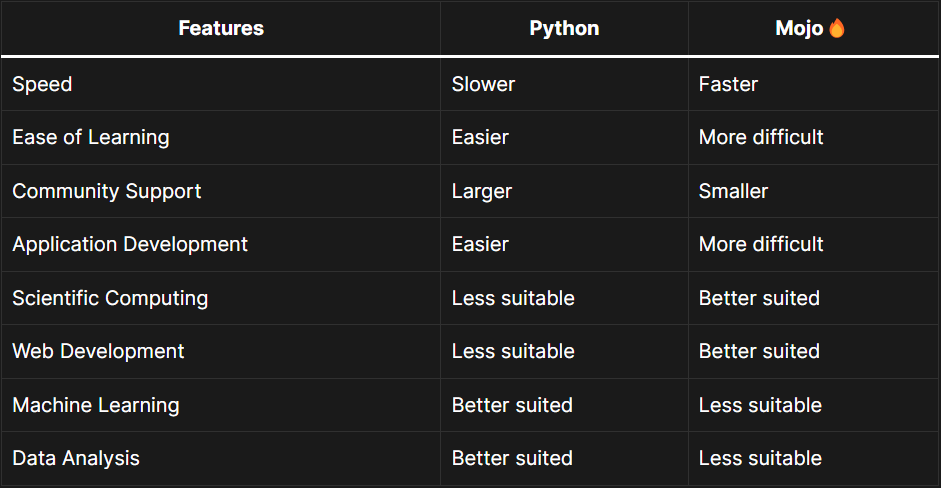Select the Community Support cell
Image resolution: width=941 pixels, height=488 pixels.
click(107, 191)
